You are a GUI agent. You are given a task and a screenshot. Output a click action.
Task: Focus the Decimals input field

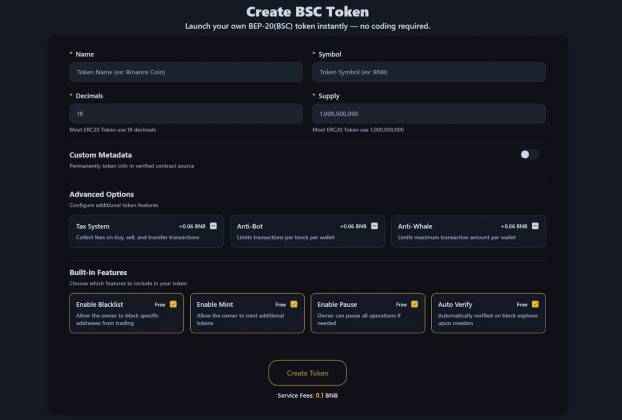tap(186, 114)
